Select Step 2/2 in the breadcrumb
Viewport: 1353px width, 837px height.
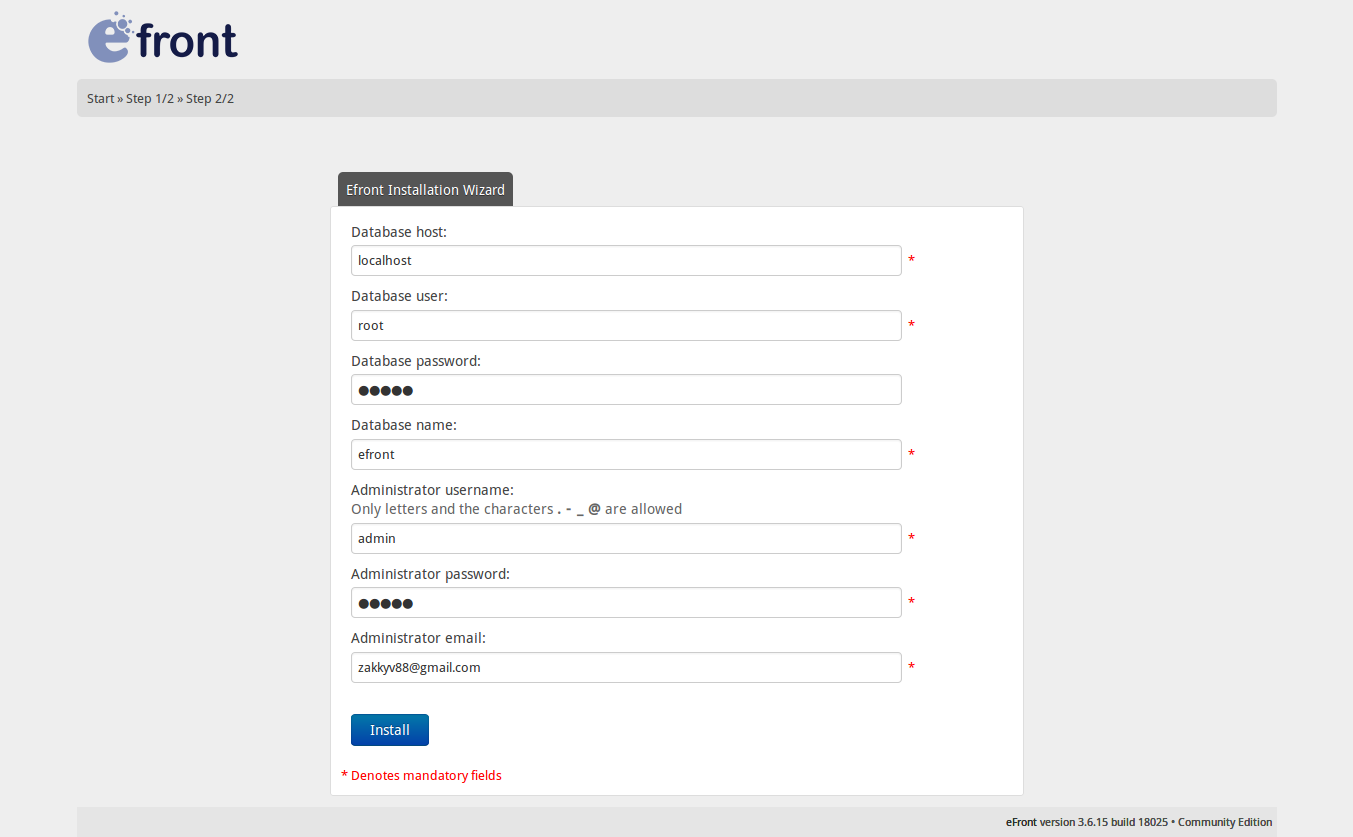(210, 99)
